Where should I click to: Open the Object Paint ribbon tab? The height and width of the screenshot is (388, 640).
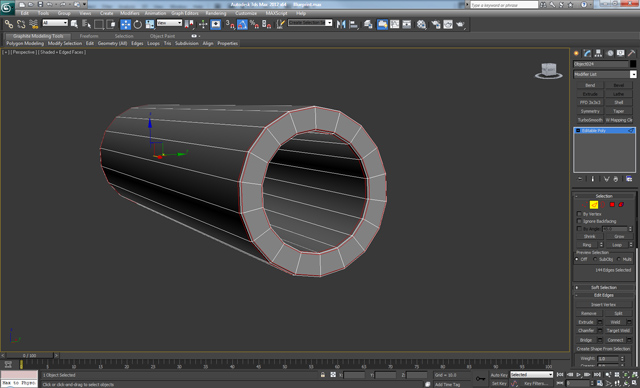coord(162,36)
